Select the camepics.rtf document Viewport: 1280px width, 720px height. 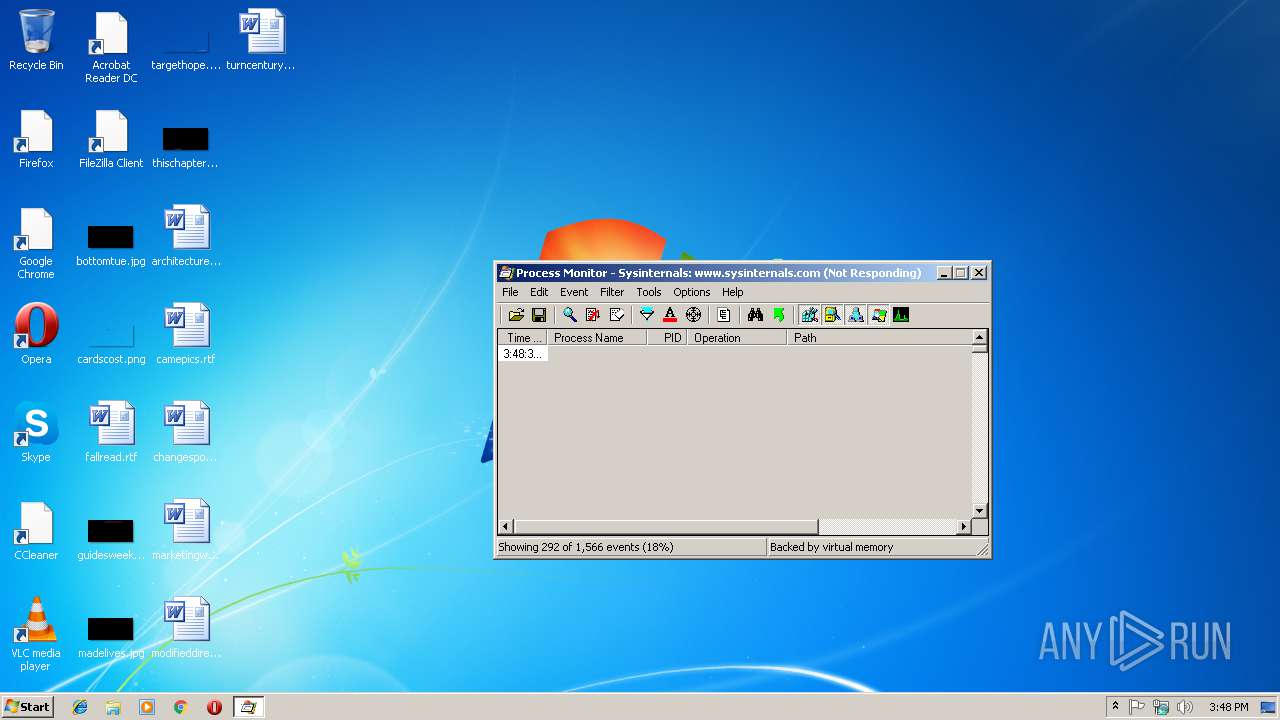(x=186, y=334)
